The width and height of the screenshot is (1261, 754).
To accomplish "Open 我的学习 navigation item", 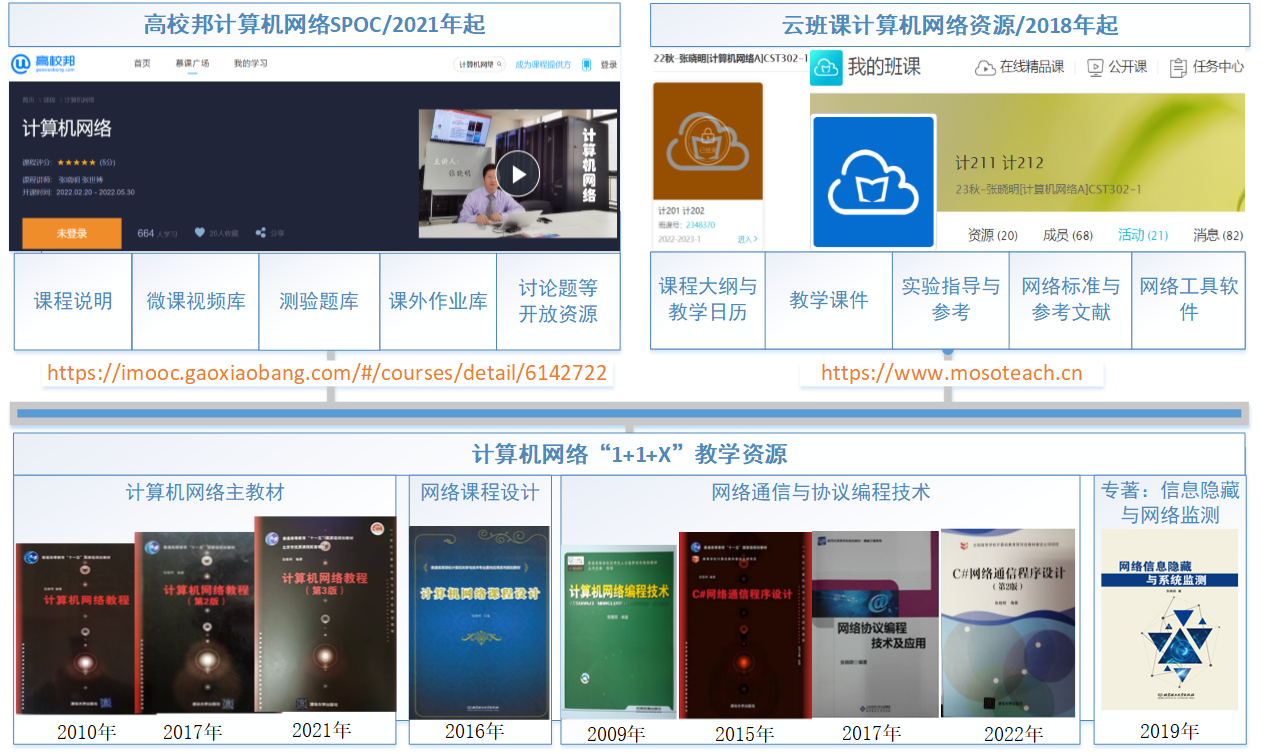I will pos(250,64).
